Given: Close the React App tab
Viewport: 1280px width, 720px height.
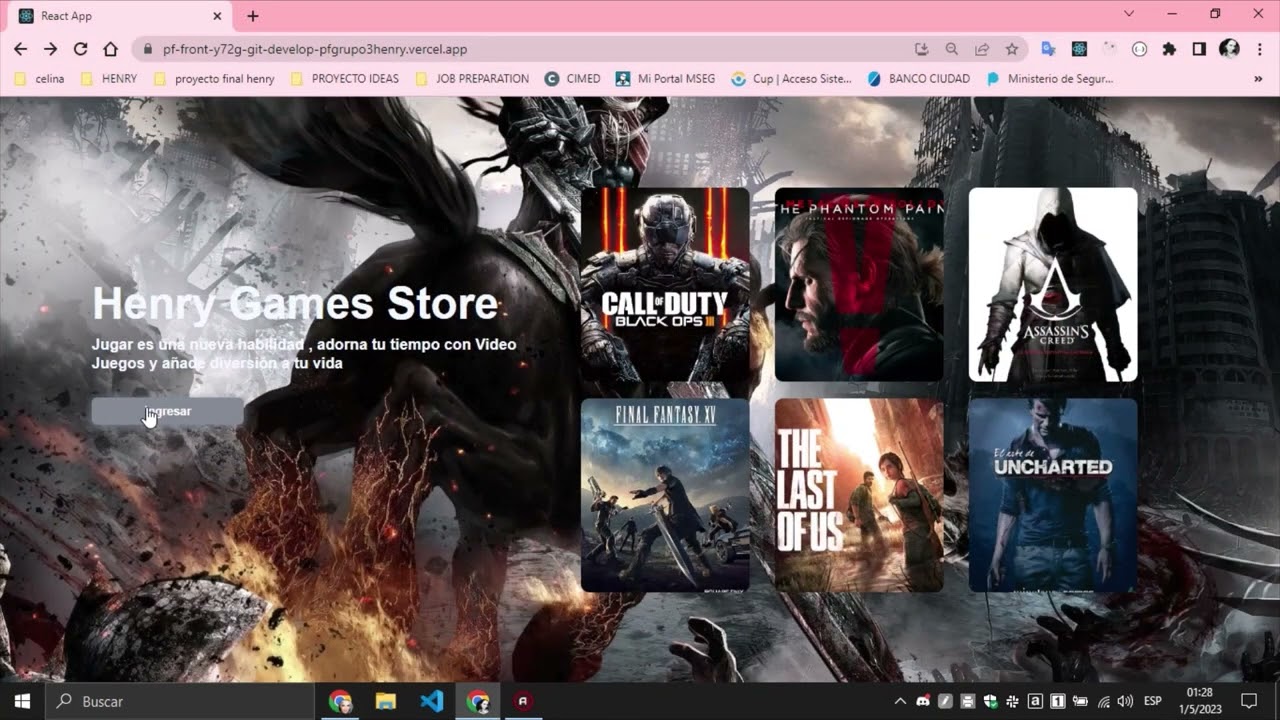Looking at the screenshot, I should click(x=217, y=16).
